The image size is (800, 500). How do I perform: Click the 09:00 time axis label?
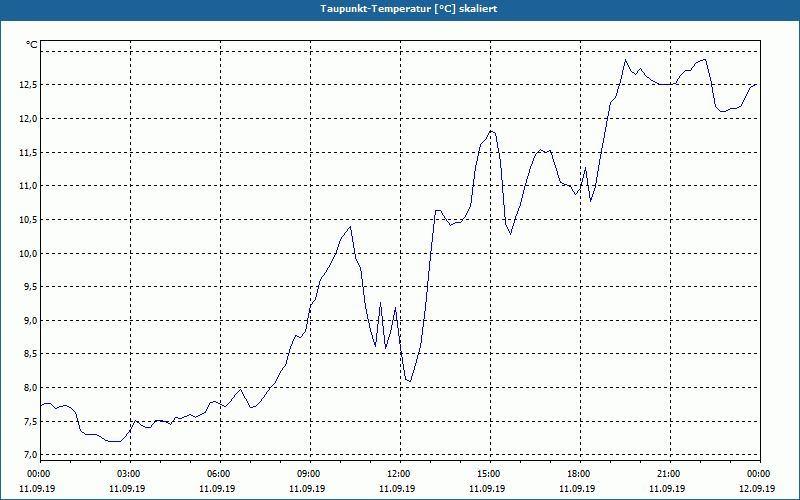point(310,474)
